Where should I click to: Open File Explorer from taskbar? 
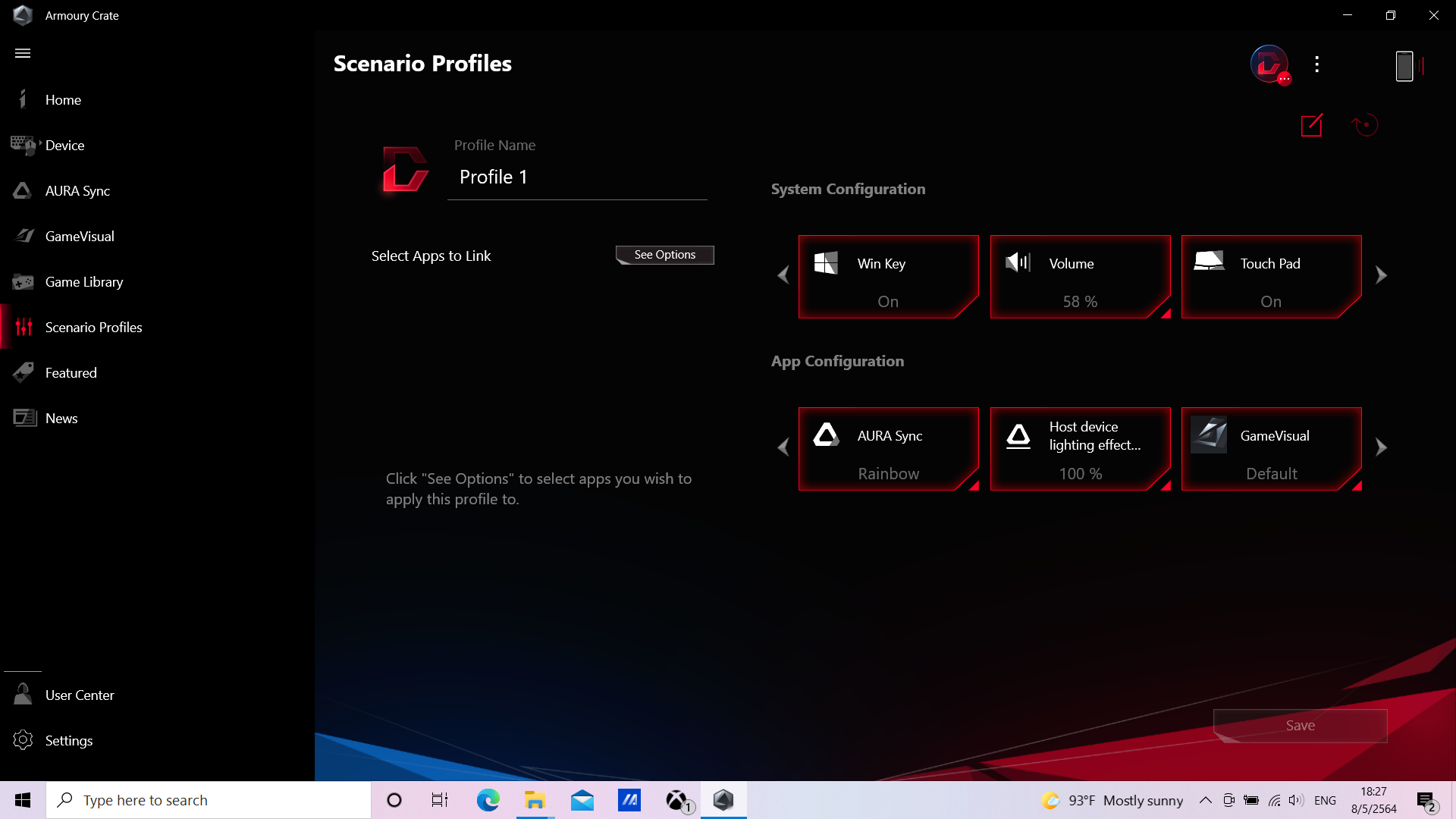pyautogui.click(x=535, y=800)
